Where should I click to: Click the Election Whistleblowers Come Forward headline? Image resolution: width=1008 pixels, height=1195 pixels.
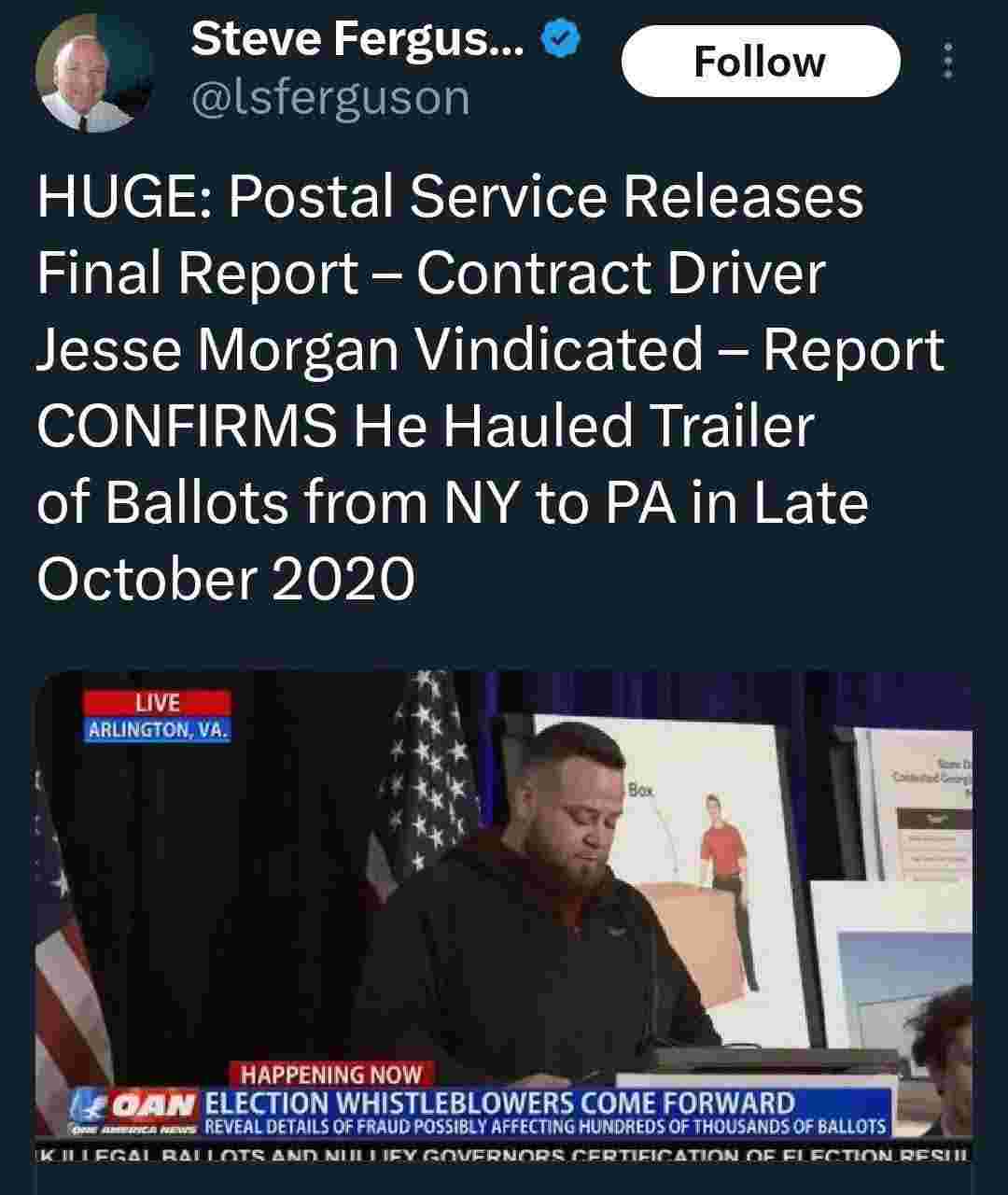[499, 1103]
